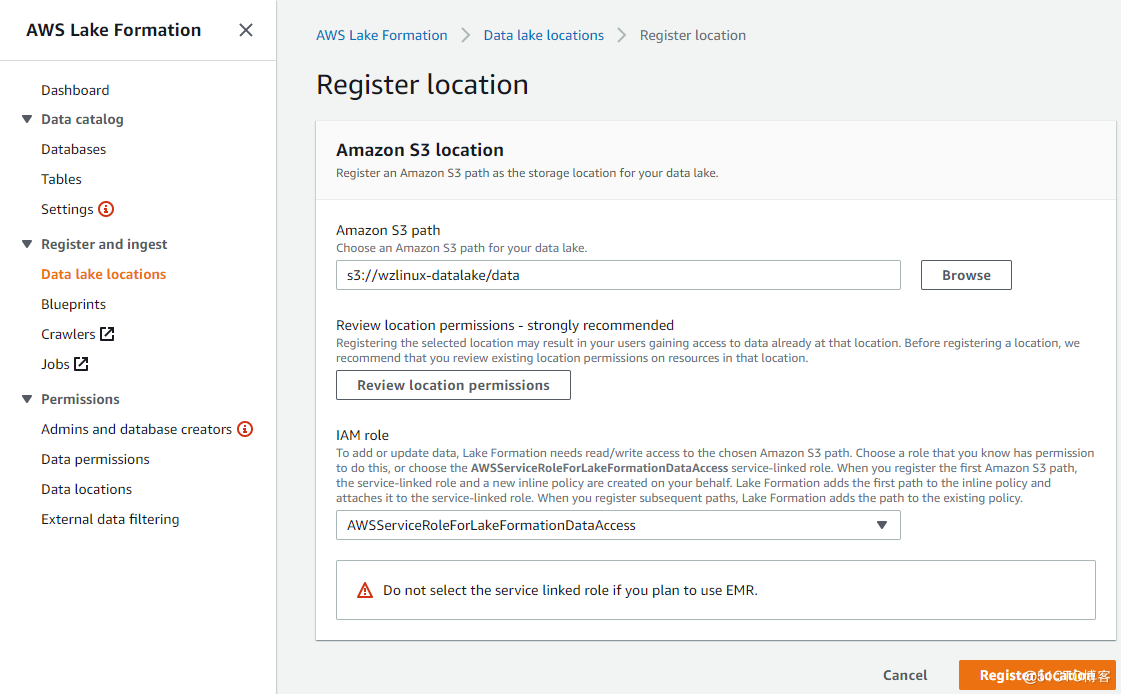Click the Register and ingest section label
This screenshot has height=694, width=1121.
[x=104, y=244]
